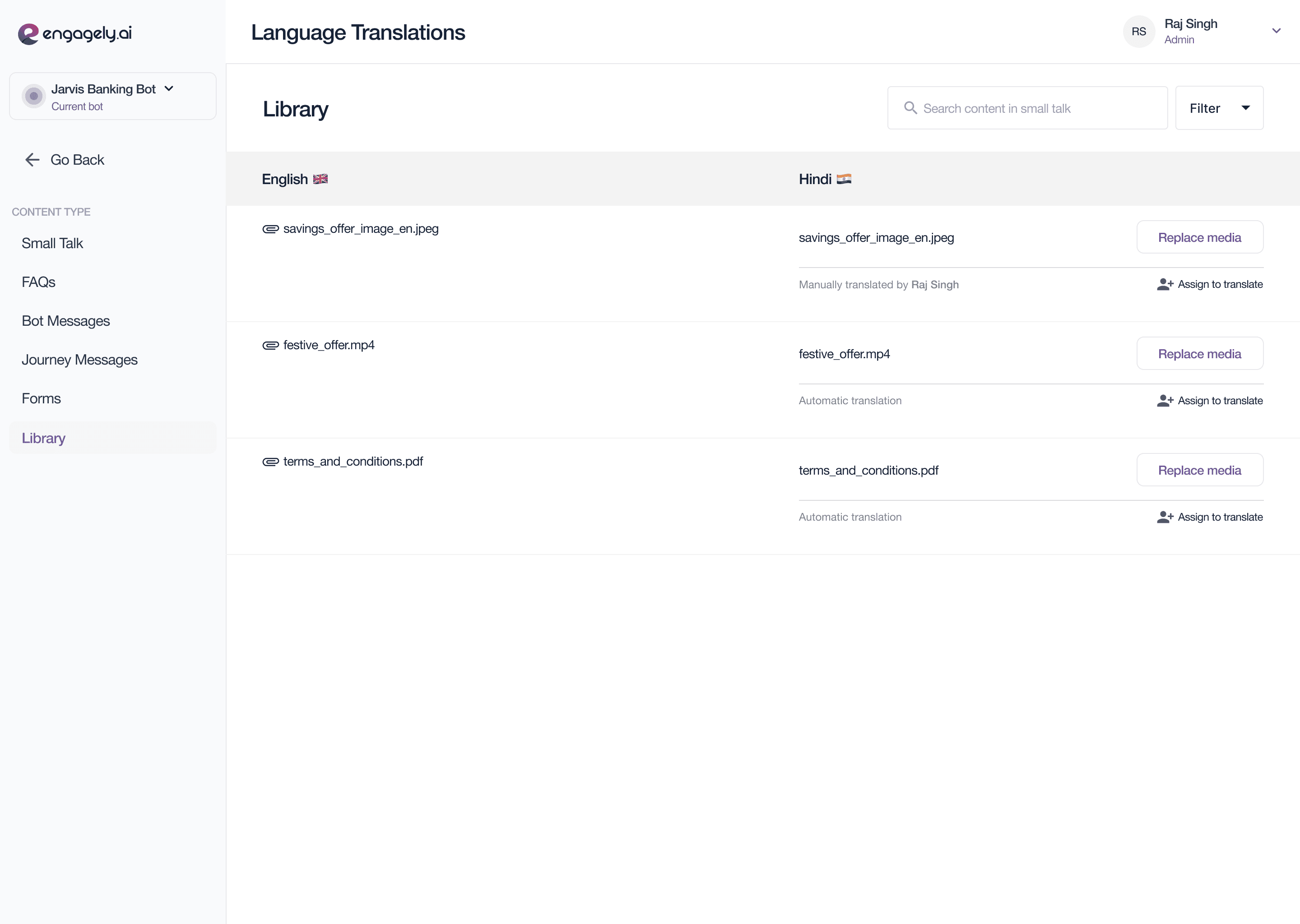Replace media for festive_offer.mp4
Image resolution: width=1300 pixels, height=924 pixels.
pyautogui.click(x=1199, y=354)
